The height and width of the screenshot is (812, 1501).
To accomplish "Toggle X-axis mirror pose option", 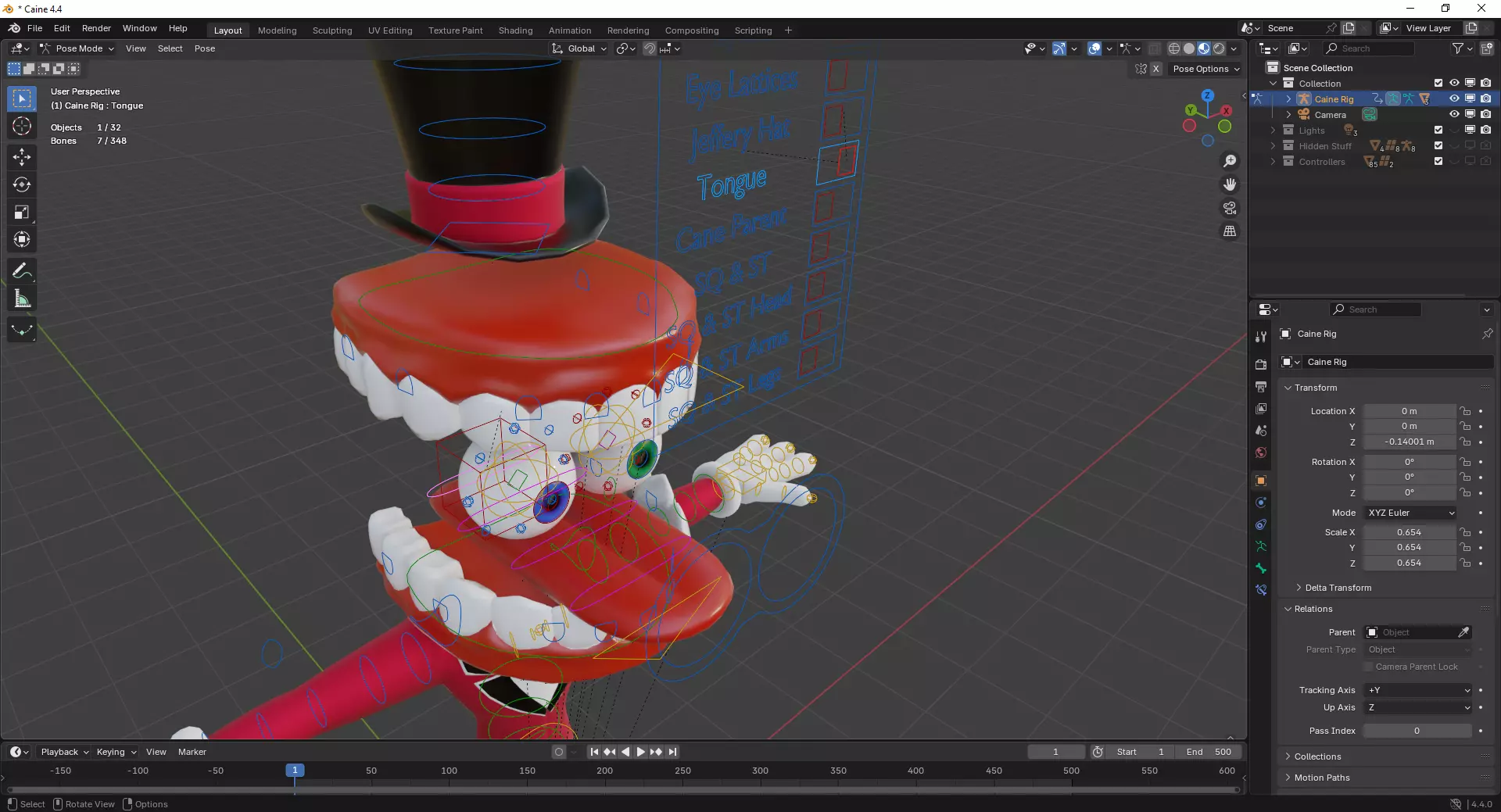I will click(x=1155, y=69).
